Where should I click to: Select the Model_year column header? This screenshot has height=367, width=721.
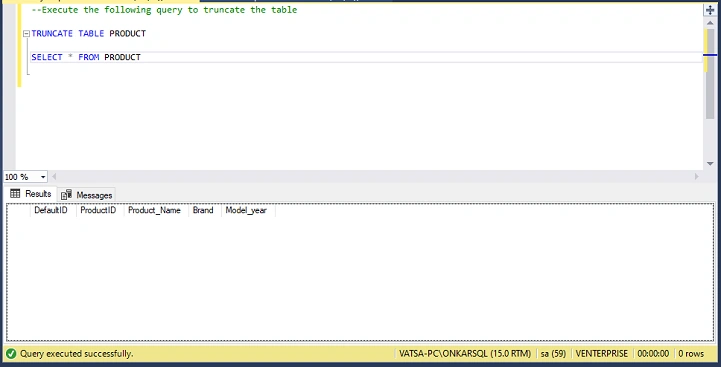point(248,211)
